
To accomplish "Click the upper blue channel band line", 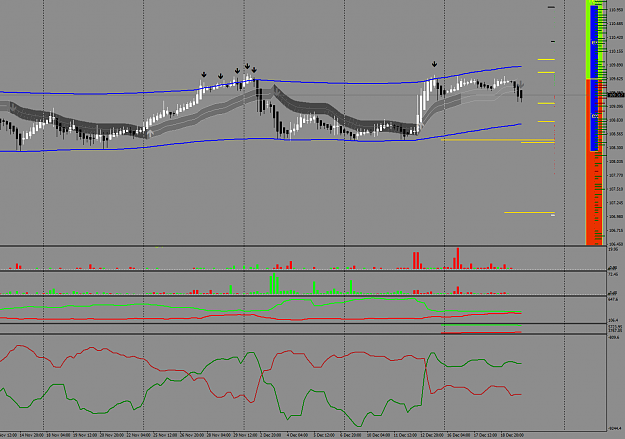I will tap(263, 81).
